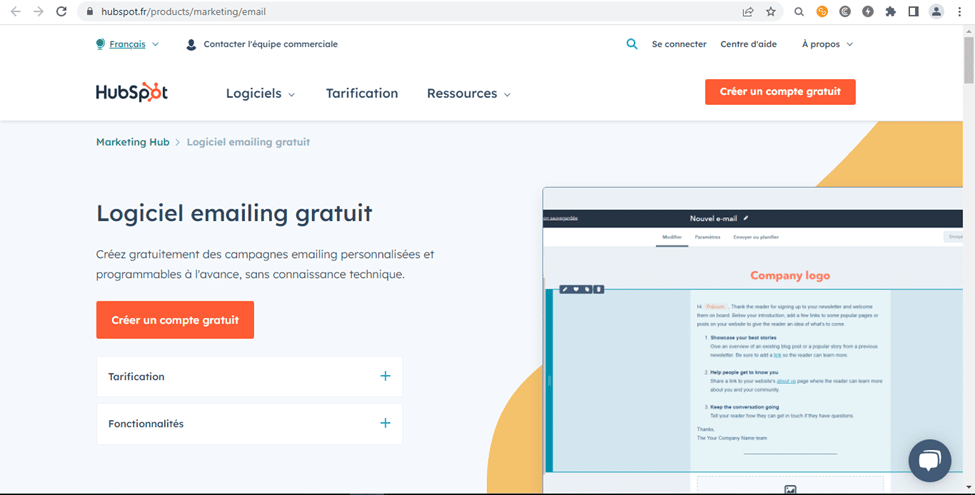
Task: Open Marketing Hub breadcrumb link
Action: [132, 142]
